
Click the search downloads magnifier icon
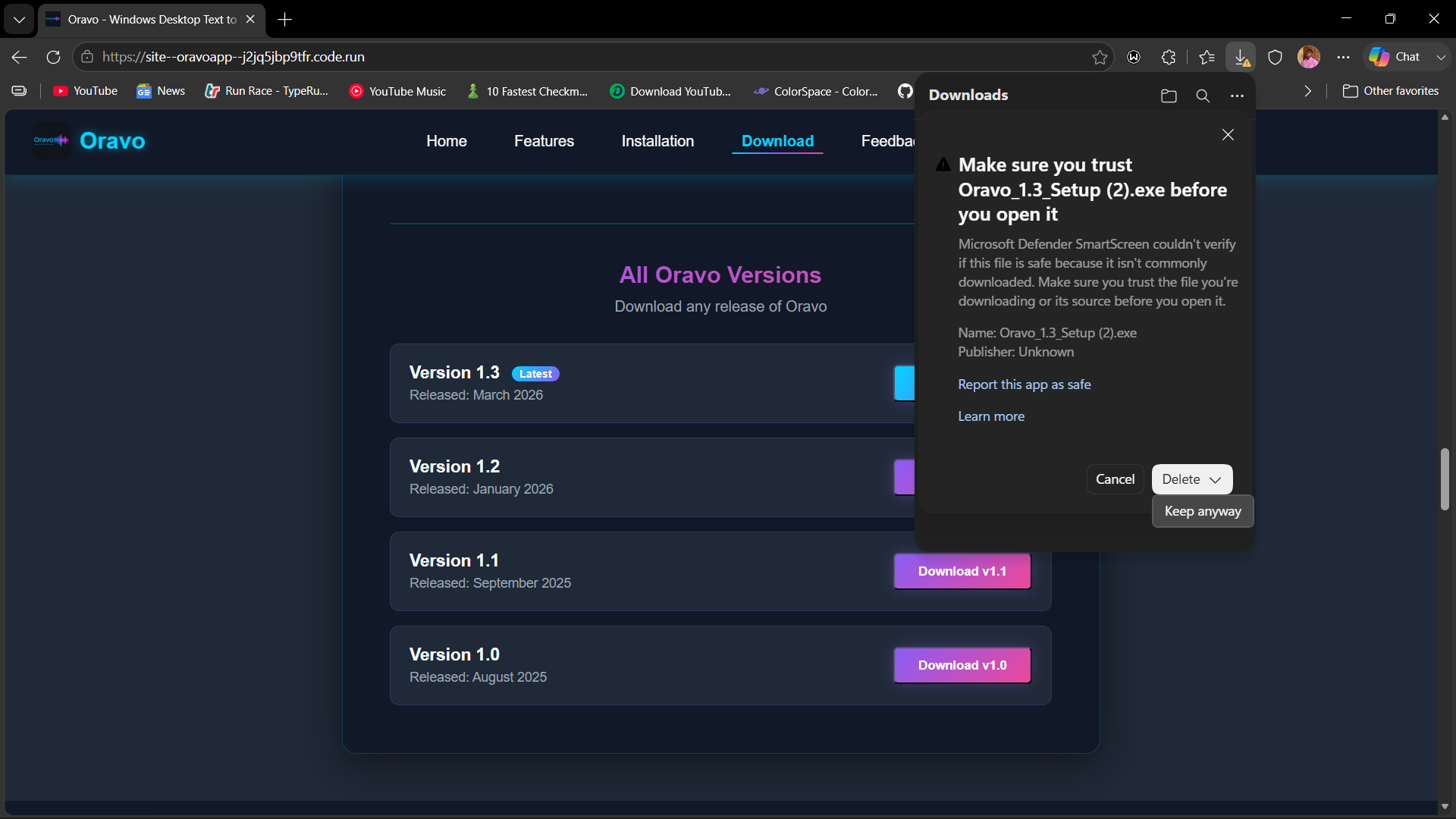click(1203, 96)
